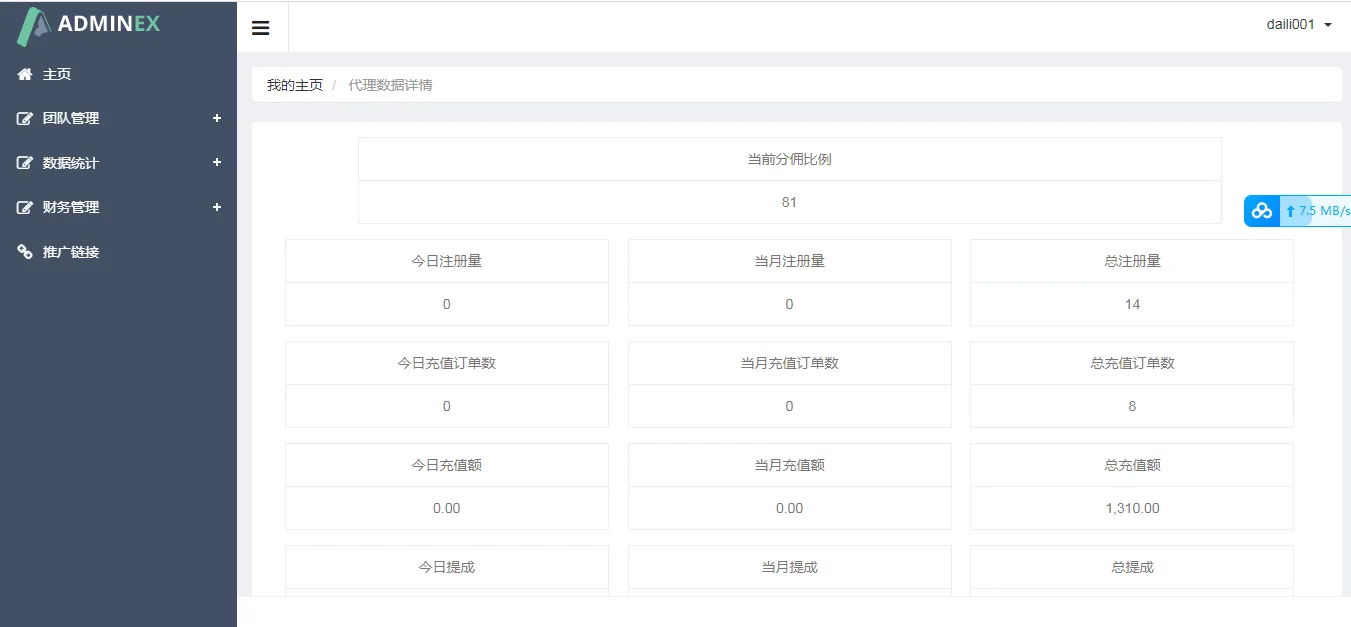Open the 数据统计 sidebar menu
1351x627 pixels.
coord(118,163)
